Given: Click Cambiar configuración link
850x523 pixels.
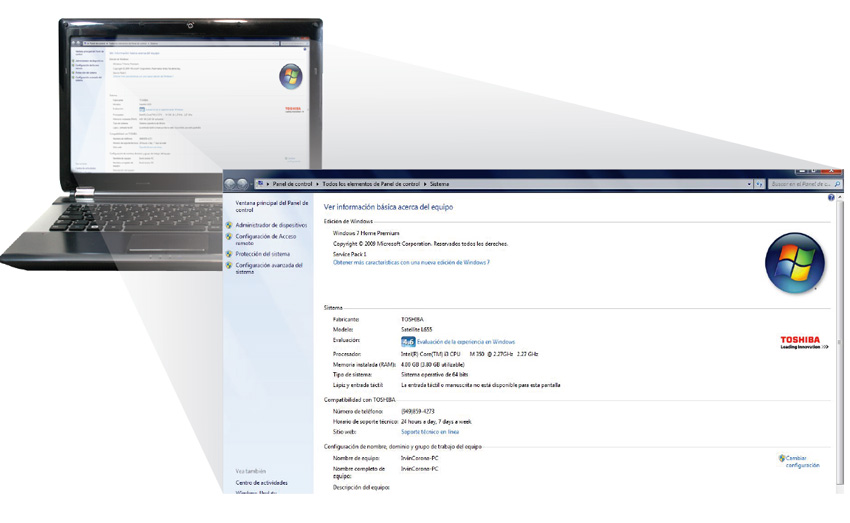Looking at the screenshot, I should (x=803, y=462).
